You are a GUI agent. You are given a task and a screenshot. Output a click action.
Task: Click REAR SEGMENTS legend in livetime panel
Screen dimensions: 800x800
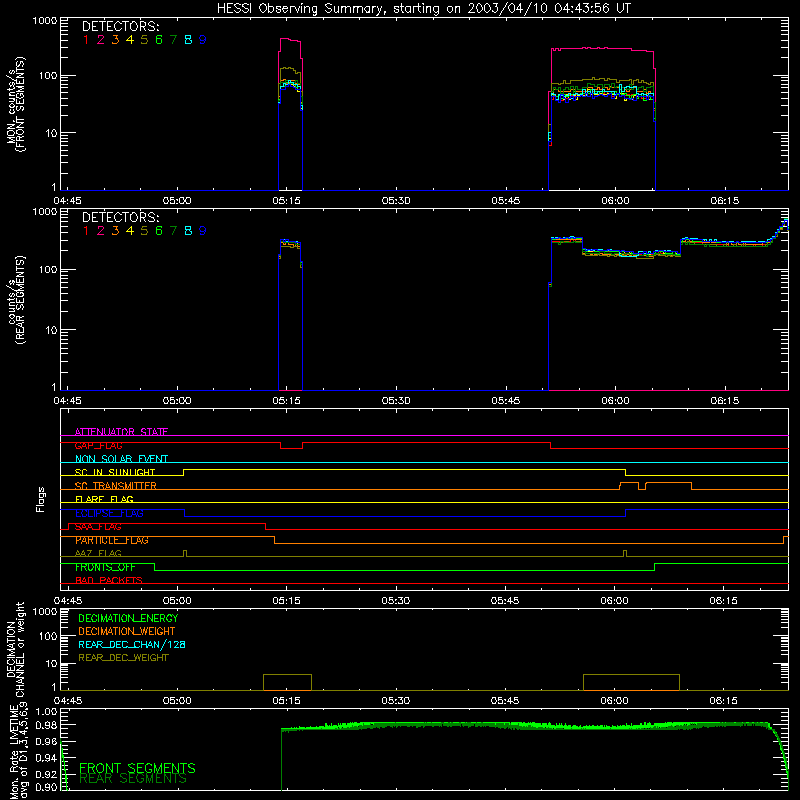click(x=133, y=779)
